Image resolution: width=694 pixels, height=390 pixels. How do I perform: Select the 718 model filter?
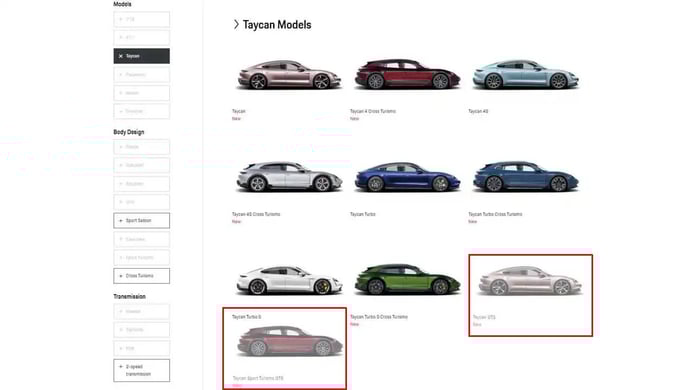pos(141,19)
